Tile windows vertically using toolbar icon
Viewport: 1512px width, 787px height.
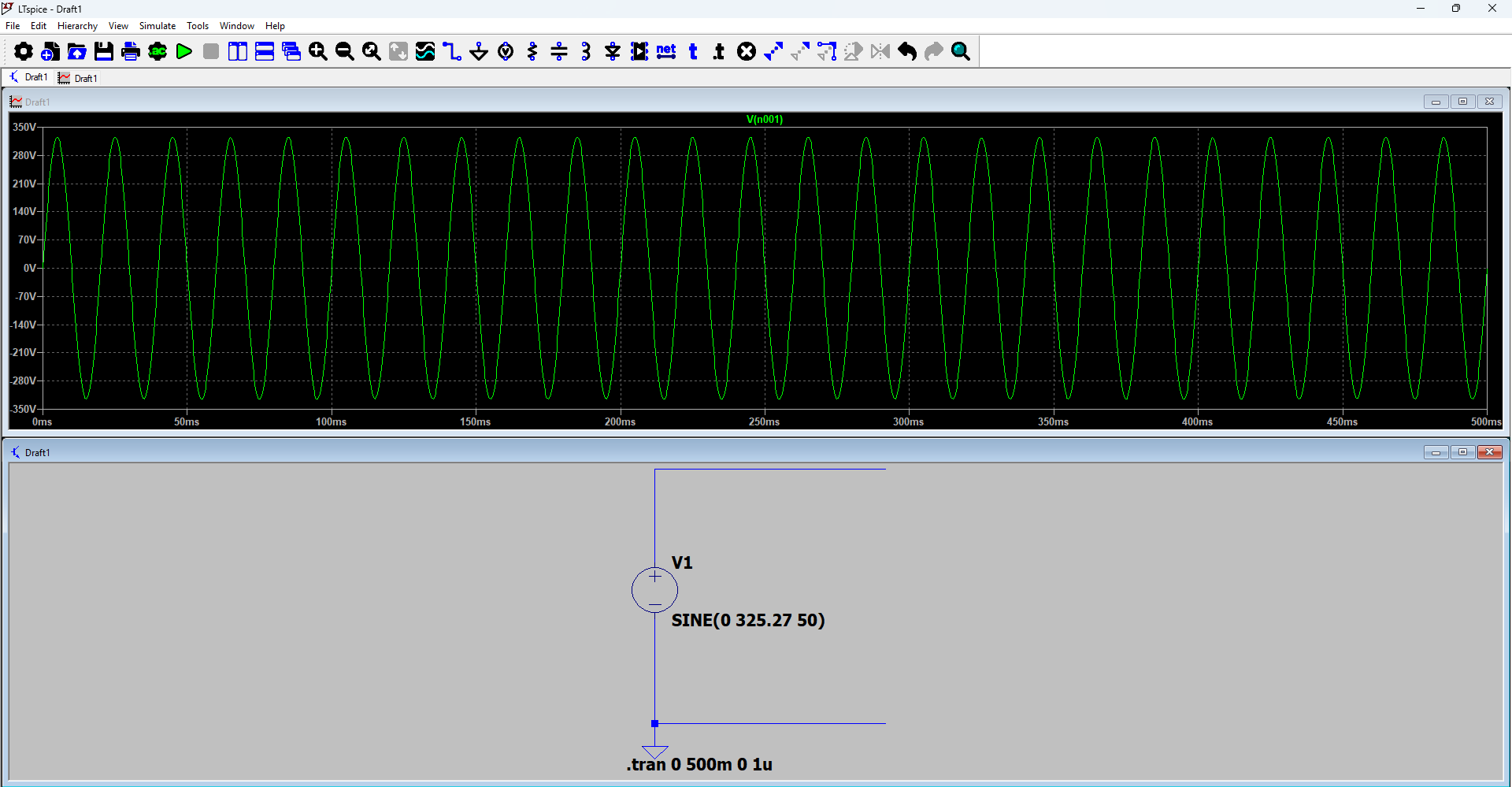click(x=238, y=52)
